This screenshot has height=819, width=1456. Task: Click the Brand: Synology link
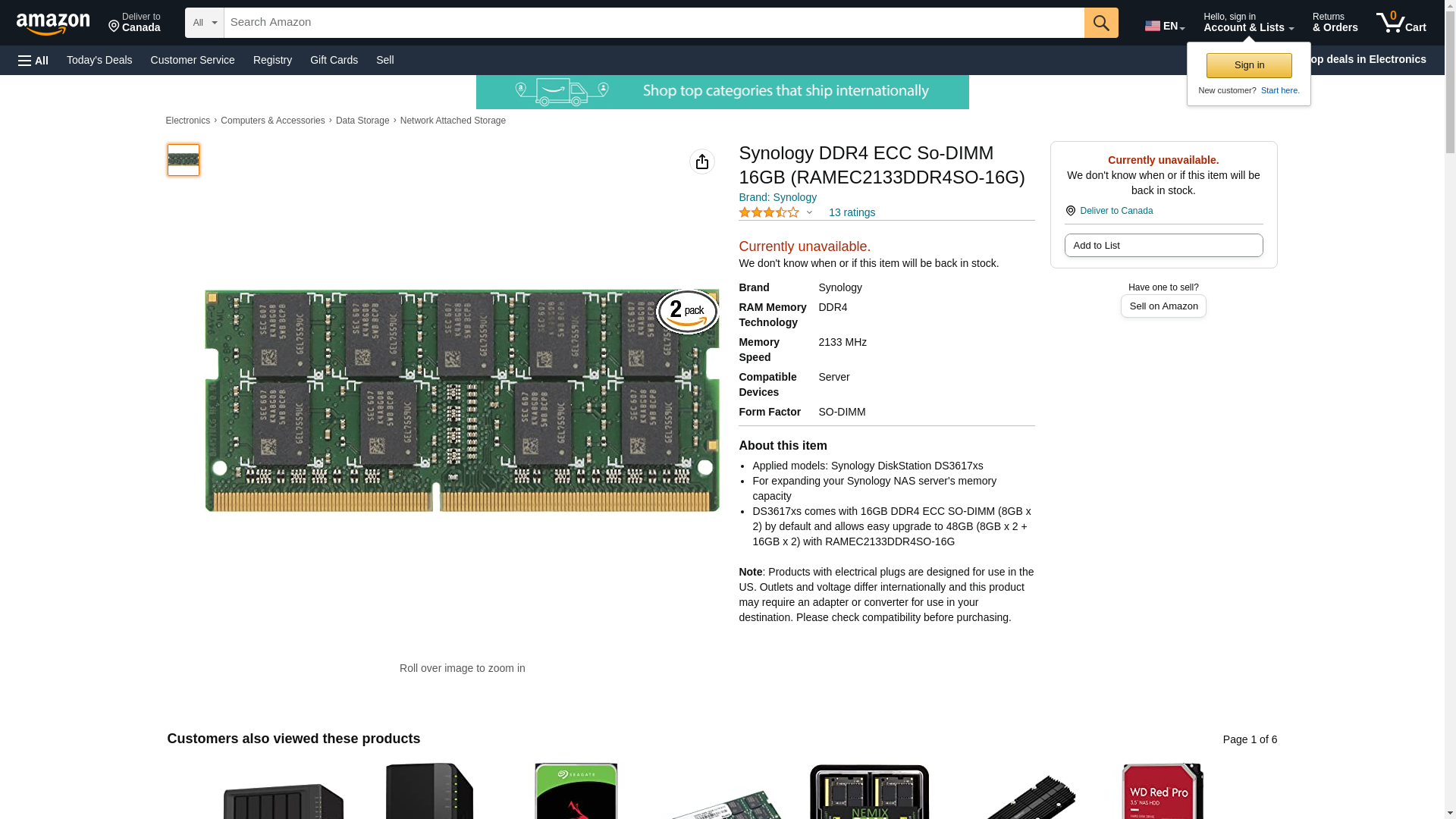[x=777, y=197]
